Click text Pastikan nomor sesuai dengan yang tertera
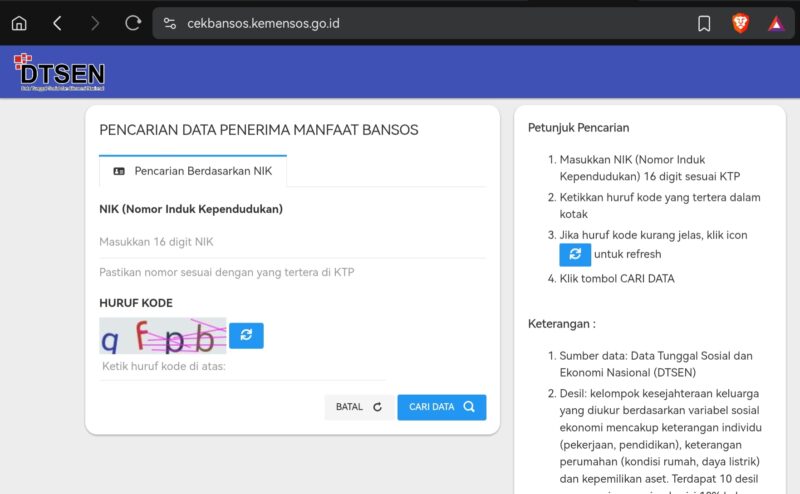 tap(227, 272)
